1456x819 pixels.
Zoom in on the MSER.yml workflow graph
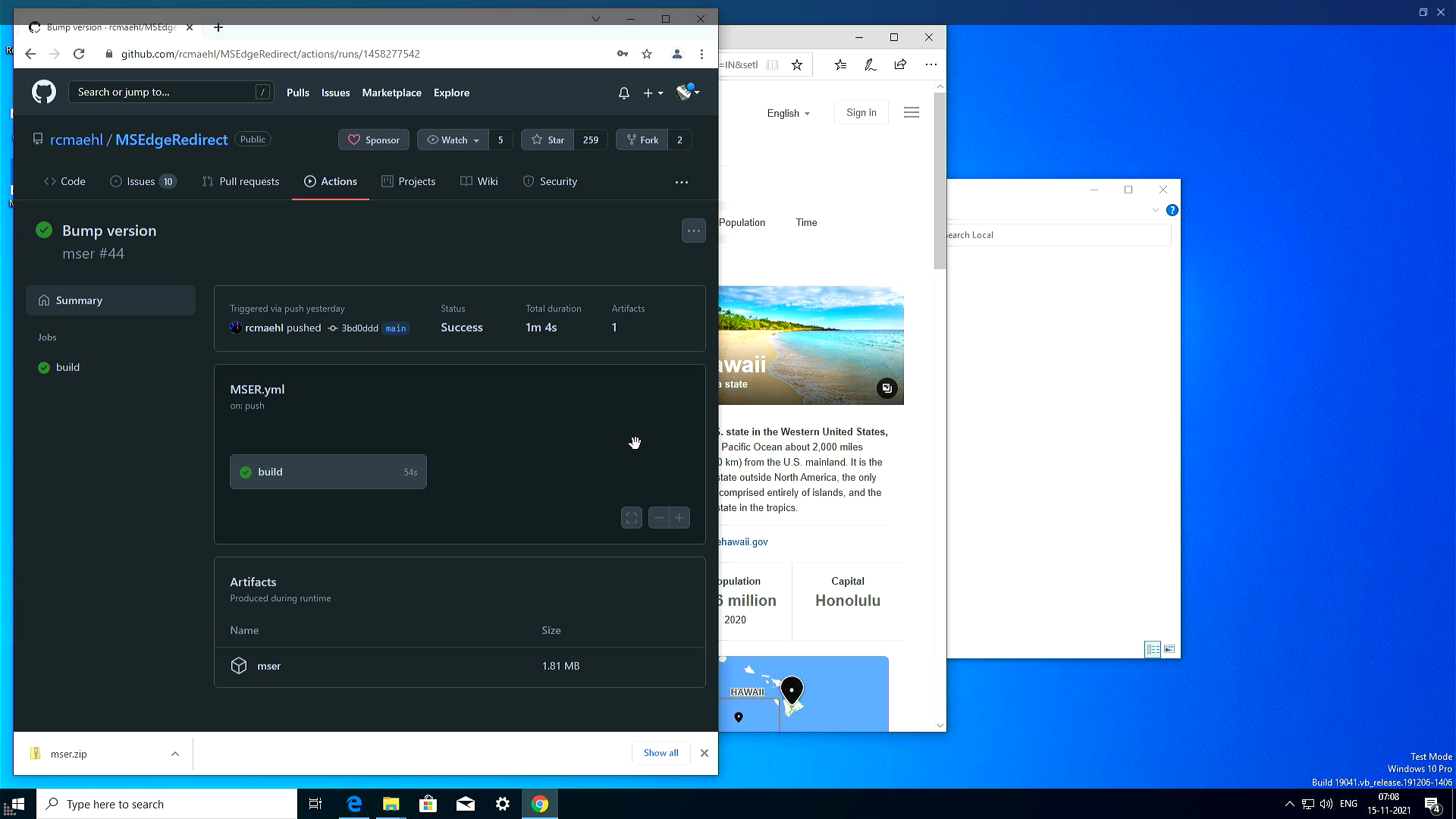[x=679, y=517]
